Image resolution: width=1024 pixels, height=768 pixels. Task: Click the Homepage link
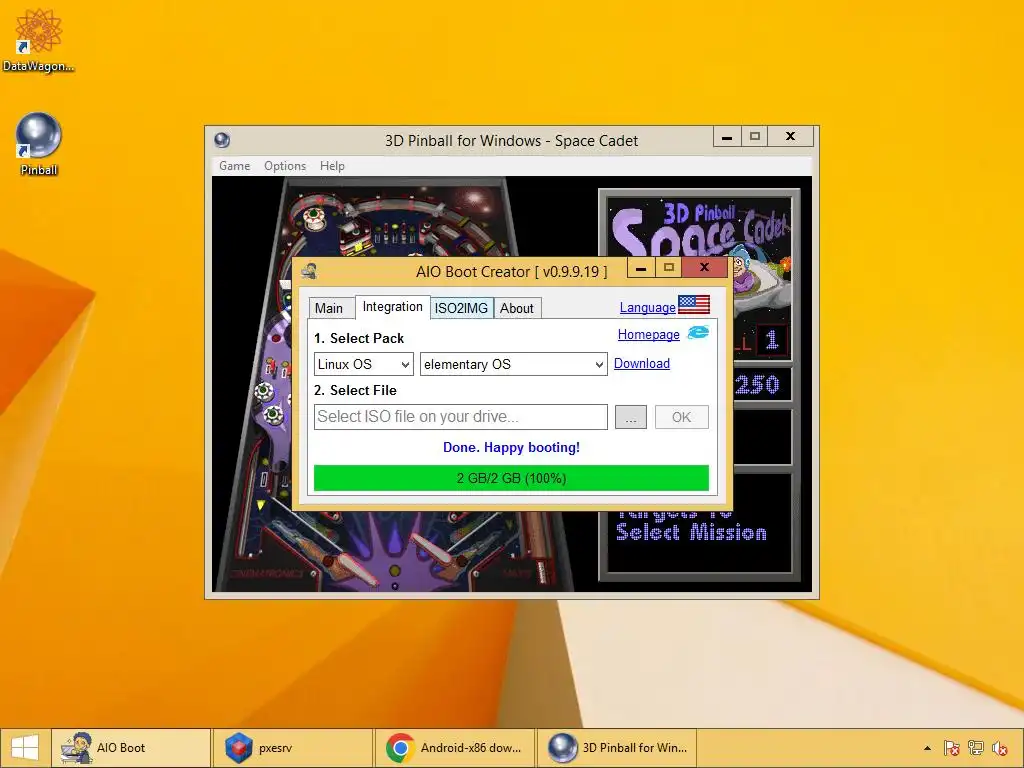(x=648, y=334)
